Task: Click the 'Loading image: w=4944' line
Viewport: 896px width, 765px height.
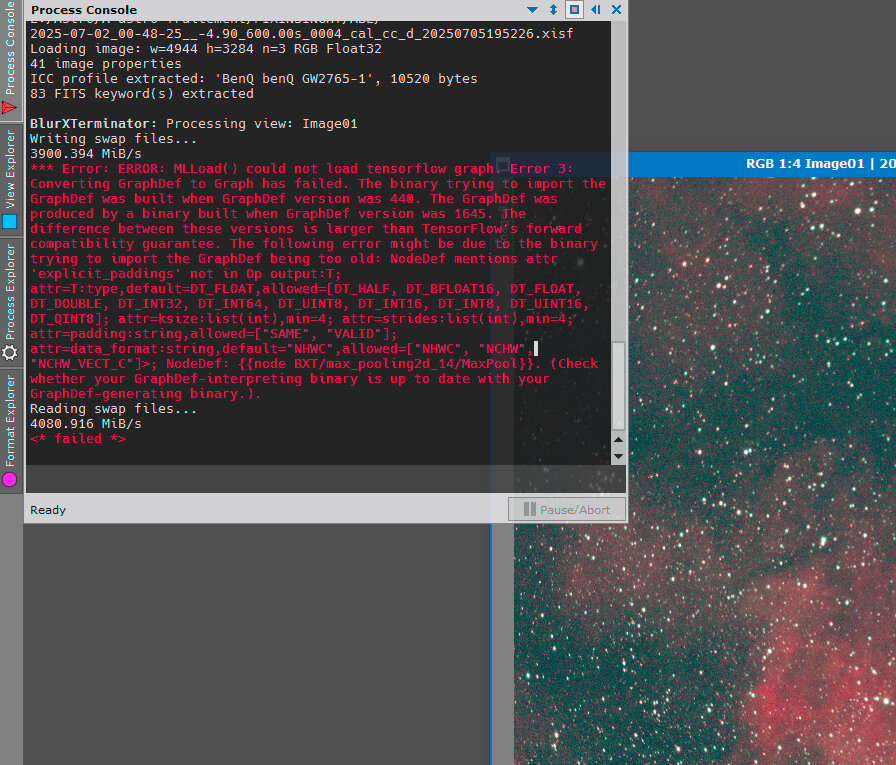Action: click(206, 49)
